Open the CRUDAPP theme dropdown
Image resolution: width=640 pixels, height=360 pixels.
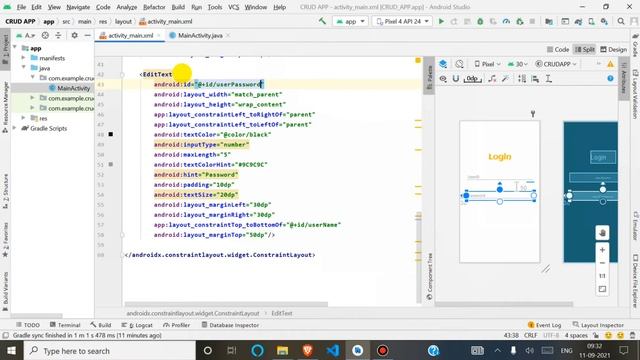click(556, 64)
